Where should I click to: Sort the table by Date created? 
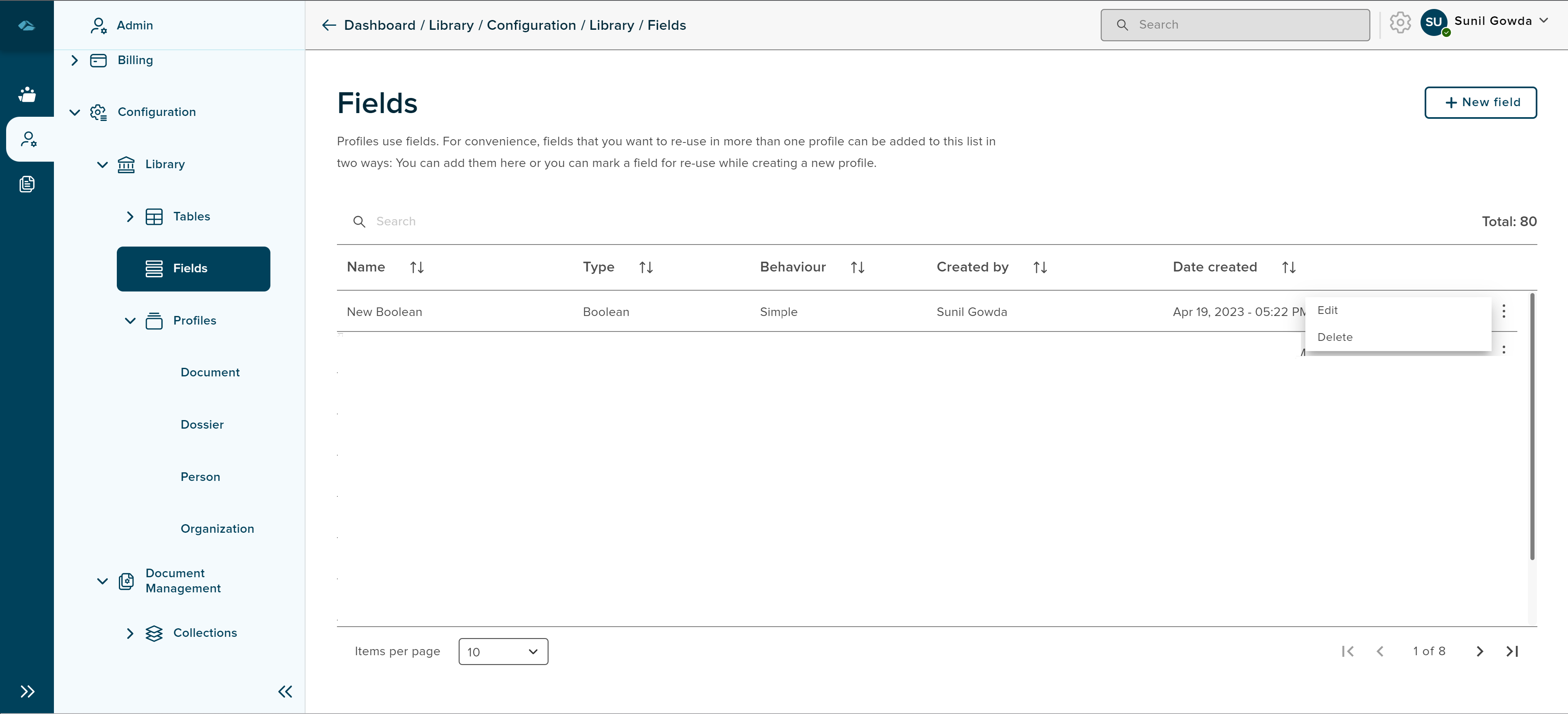pyautogui.click(x=1289, y=268)
